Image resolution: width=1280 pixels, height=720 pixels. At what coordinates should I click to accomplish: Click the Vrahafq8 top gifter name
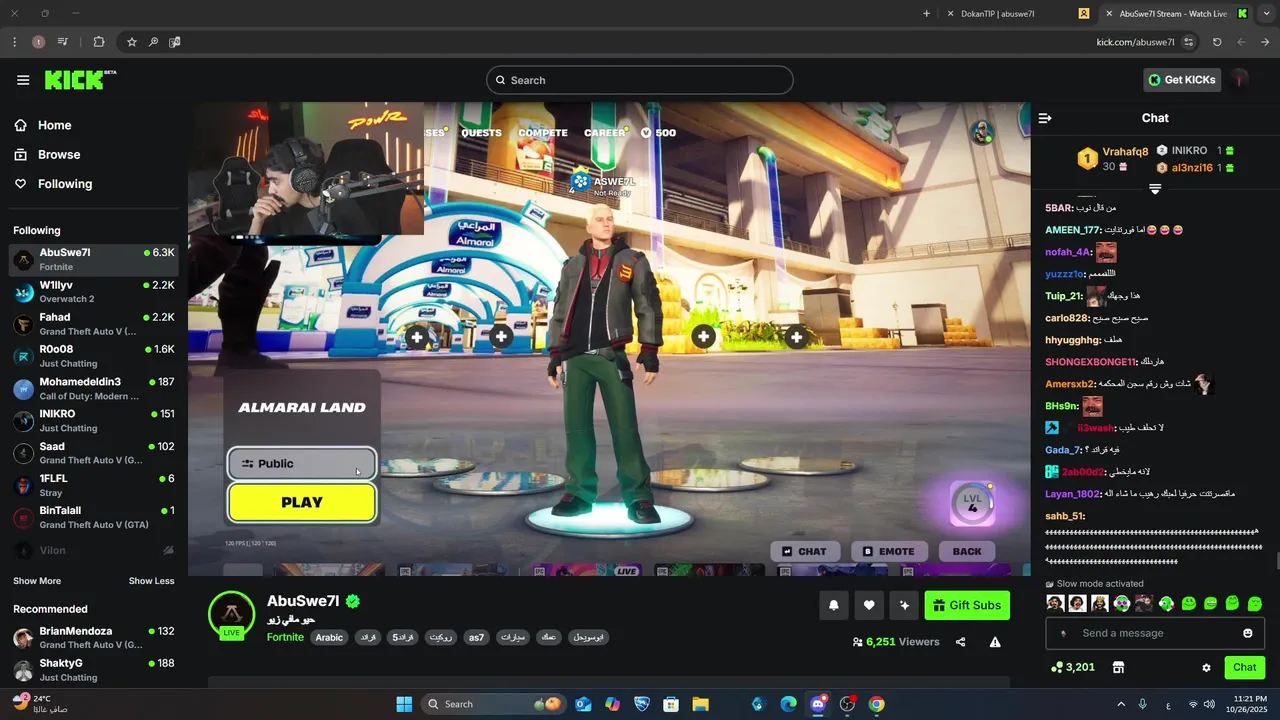1125,152
